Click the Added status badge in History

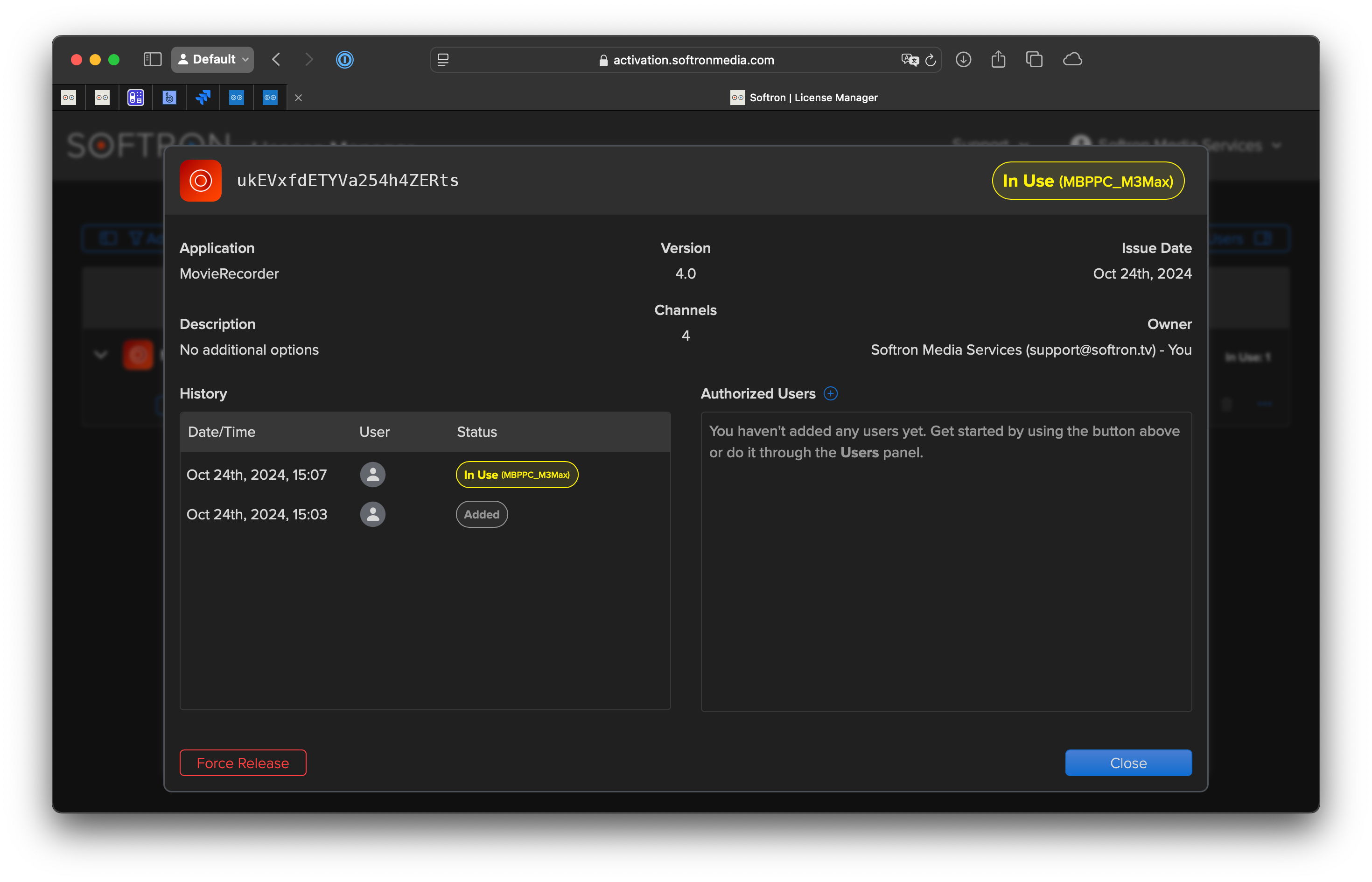click(482, 514)
